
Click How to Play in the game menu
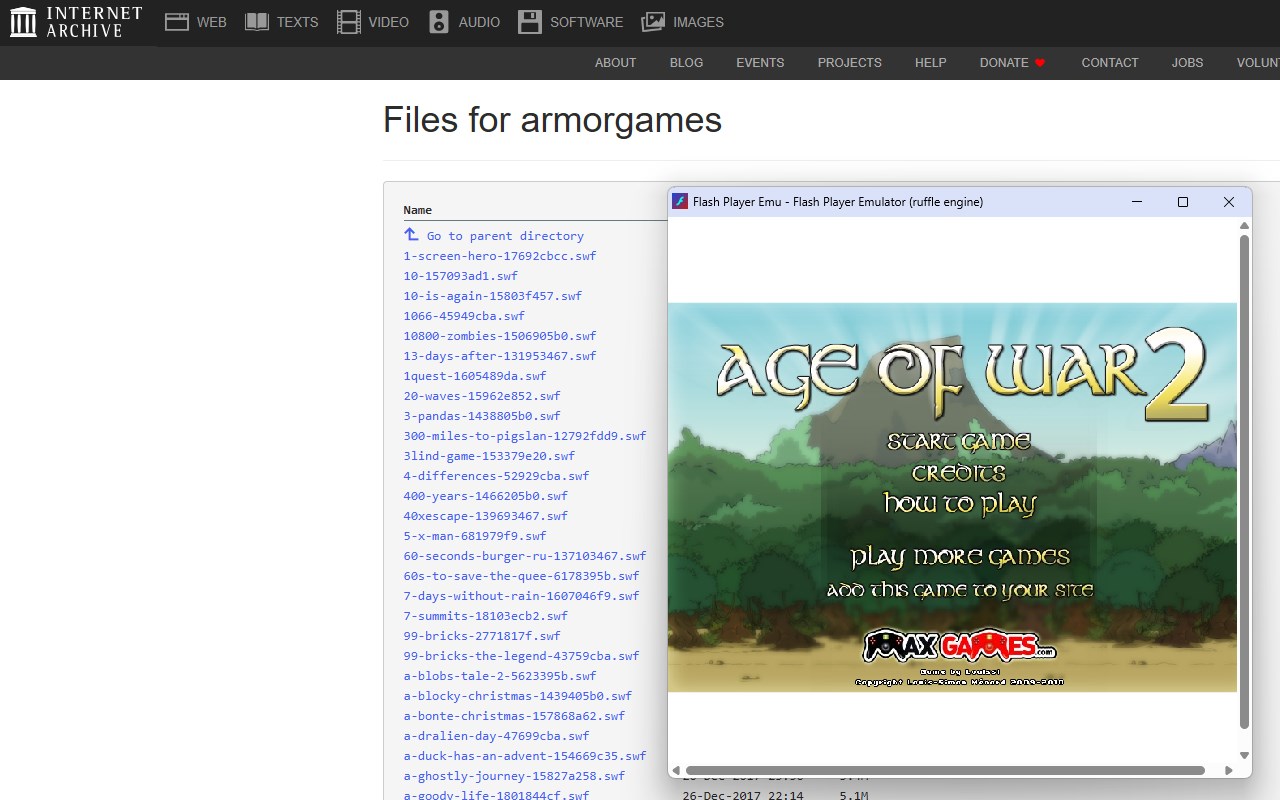(960, 504)
